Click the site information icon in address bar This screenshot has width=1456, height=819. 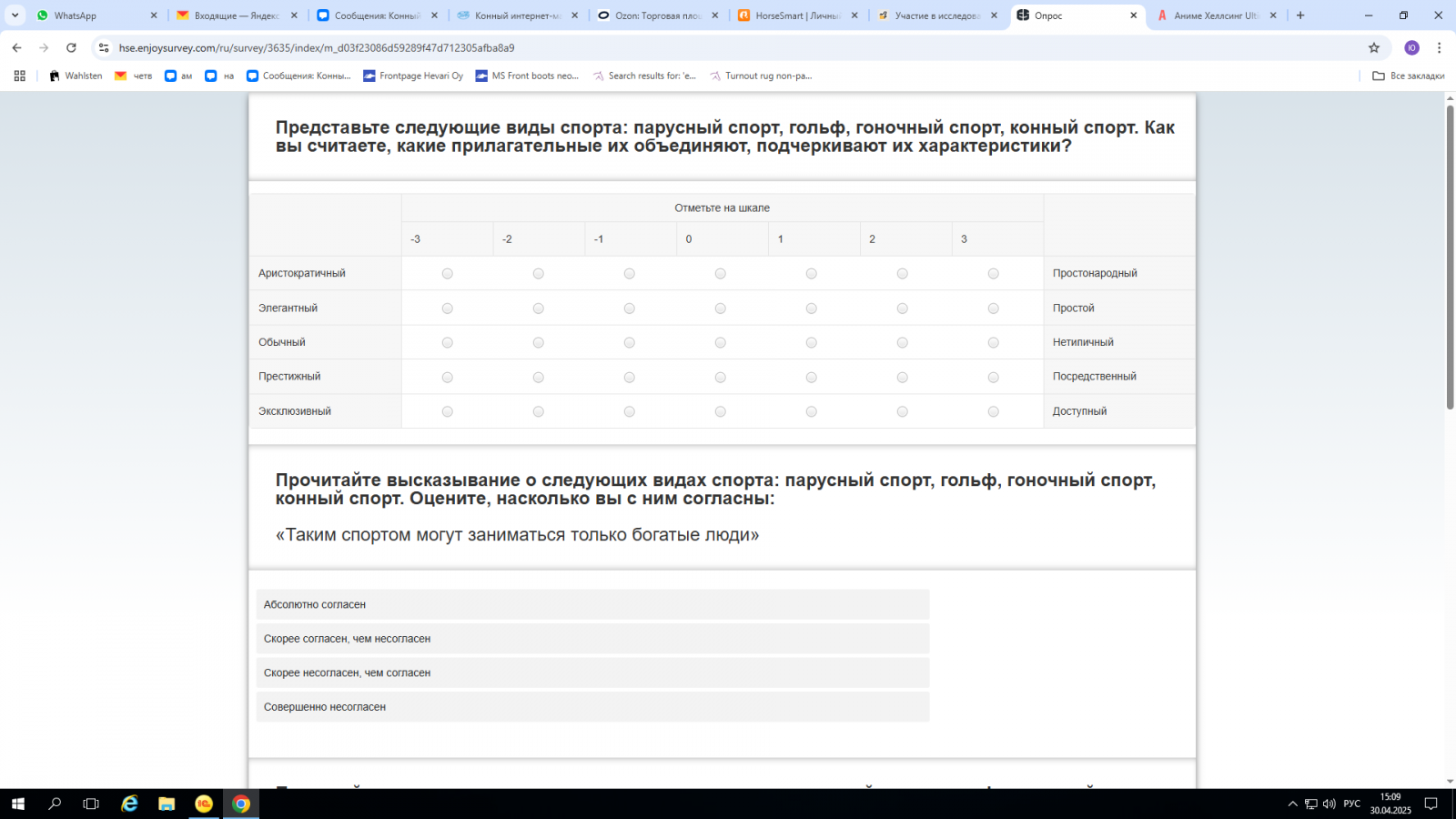point(104,47)
